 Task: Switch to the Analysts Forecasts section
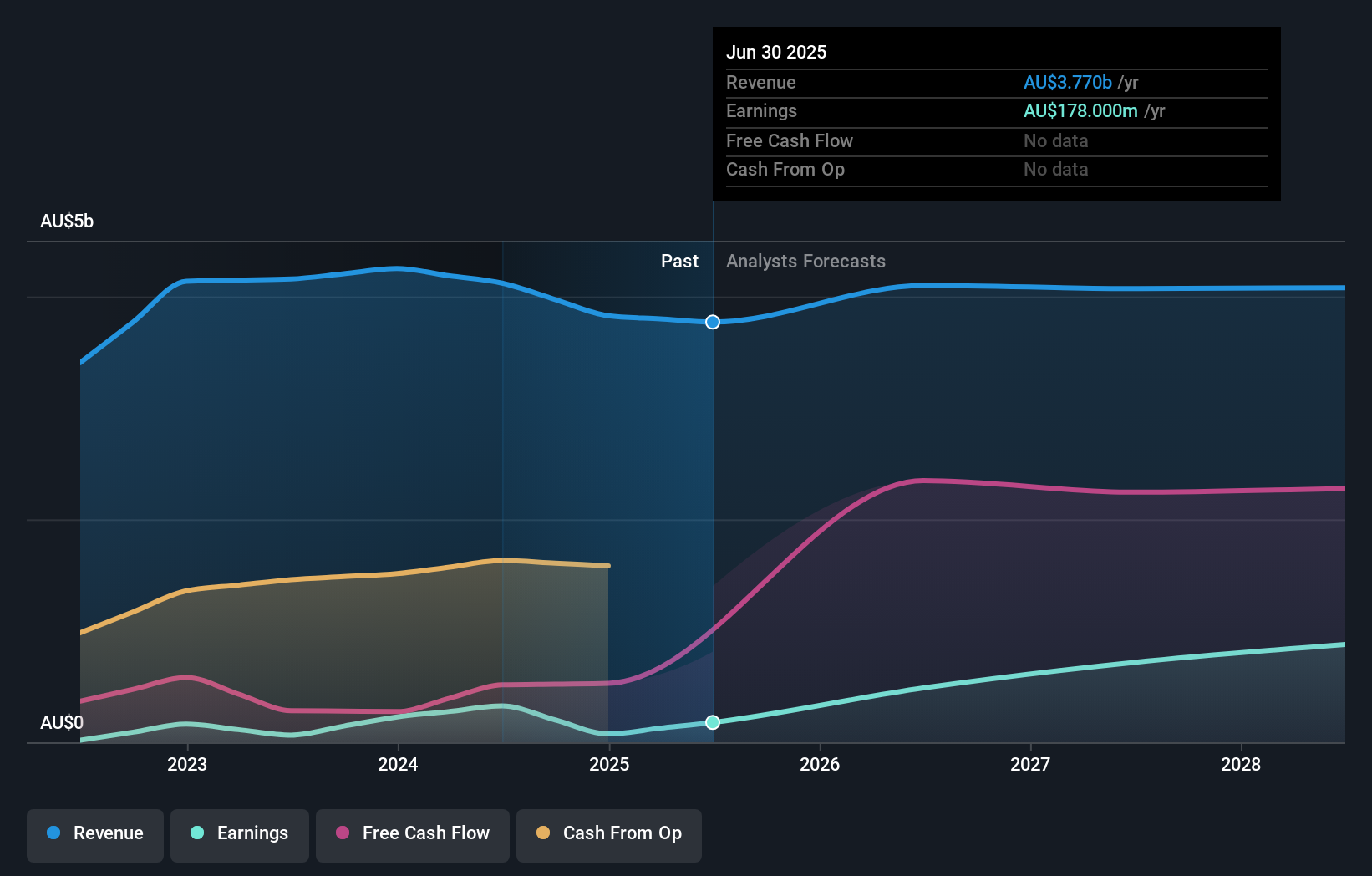pyautogui.click(x=805, y=261)
